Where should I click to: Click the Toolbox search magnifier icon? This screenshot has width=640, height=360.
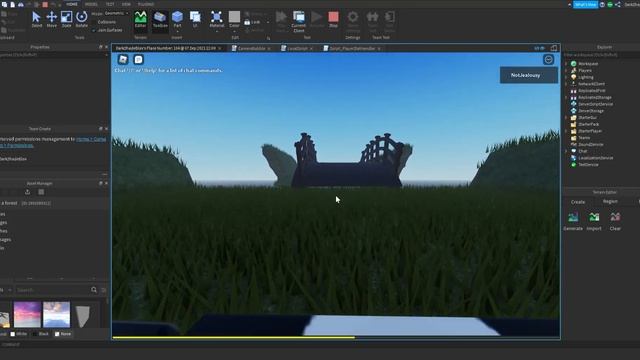click(94, 290)
